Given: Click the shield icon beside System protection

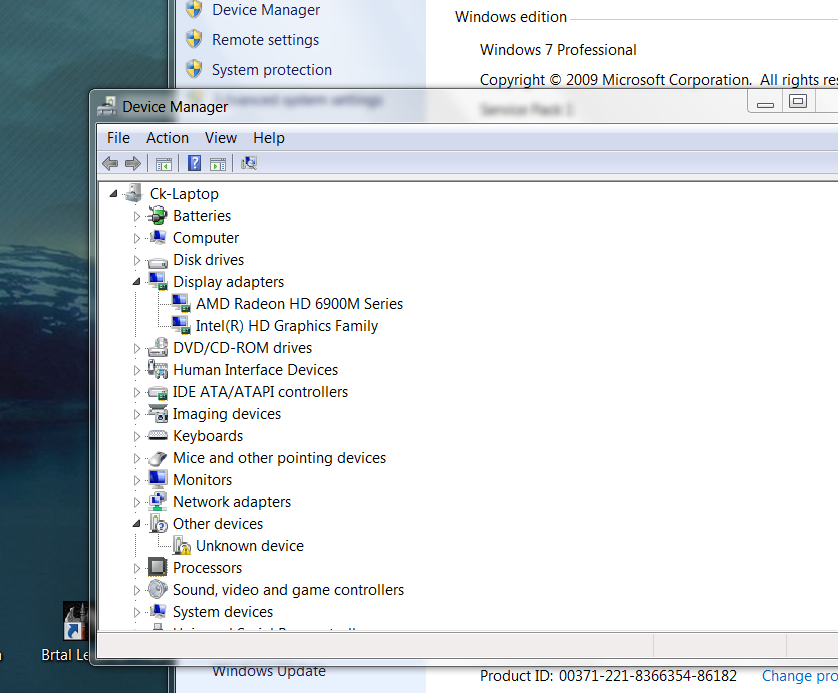Looking at the screenshot, I should pyautogui.click(x=194, y=69).
